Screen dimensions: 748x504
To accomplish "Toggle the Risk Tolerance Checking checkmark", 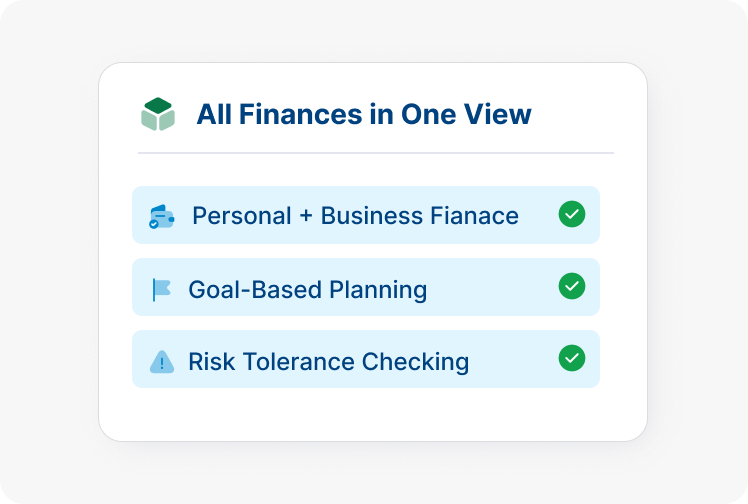I will [571, 358].
